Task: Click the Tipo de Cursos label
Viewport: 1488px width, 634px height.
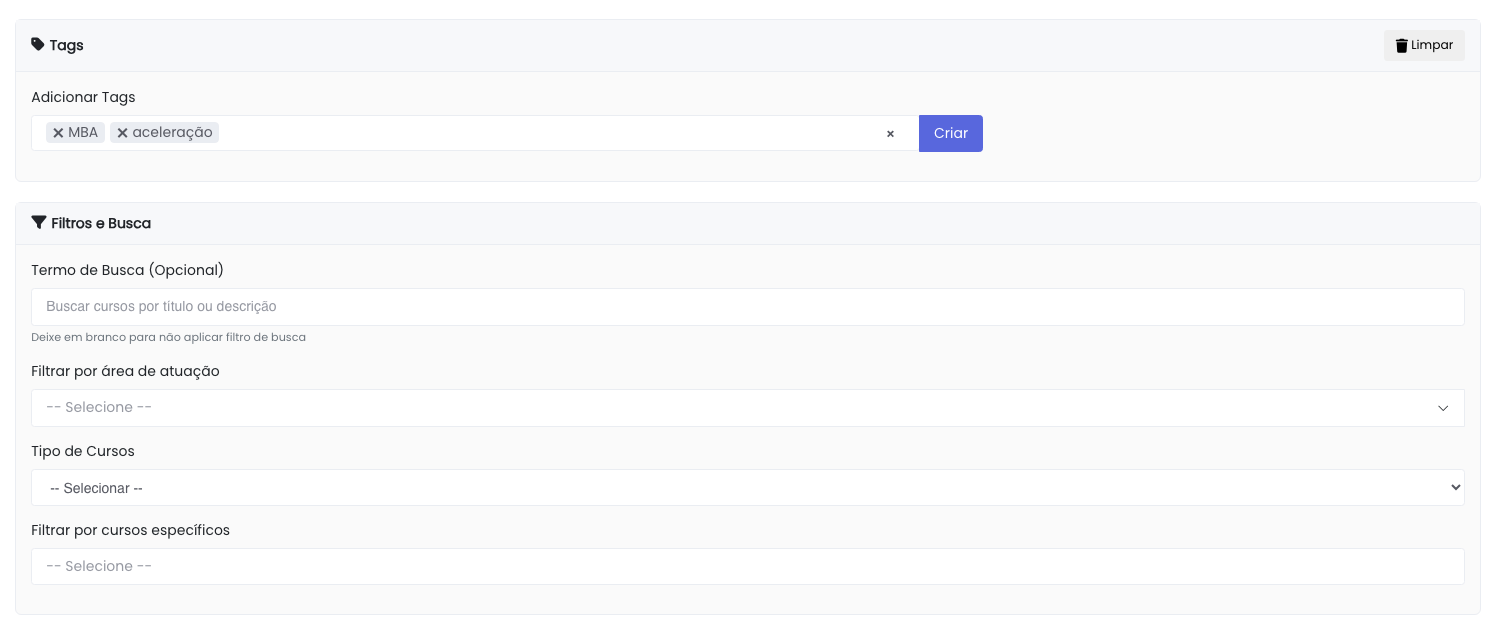Action: click(83, 451)
